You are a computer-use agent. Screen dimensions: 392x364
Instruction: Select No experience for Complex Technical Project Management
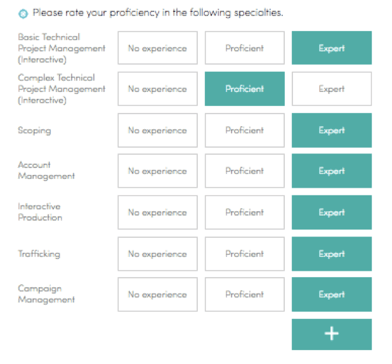pyautogui.click(x=158, y=89)
